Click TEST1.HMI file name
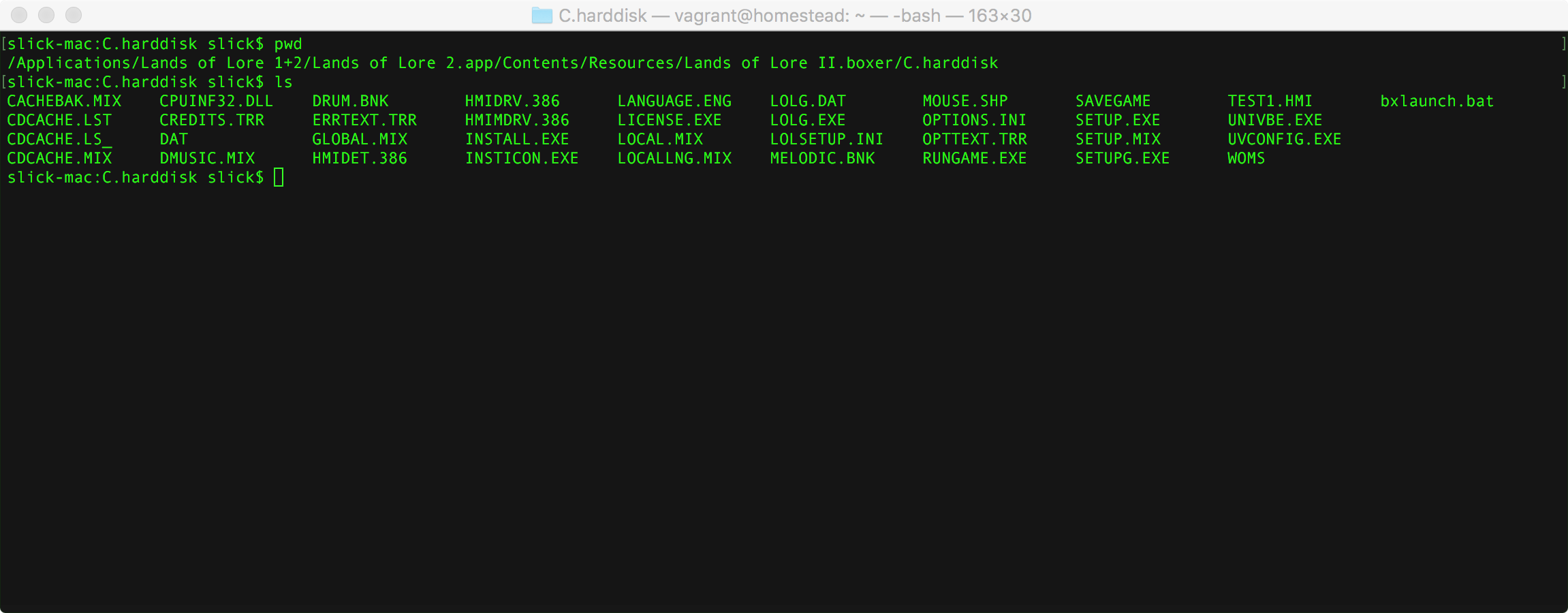This screenshot has height=613, width=1568. (x=1270, y=101)
